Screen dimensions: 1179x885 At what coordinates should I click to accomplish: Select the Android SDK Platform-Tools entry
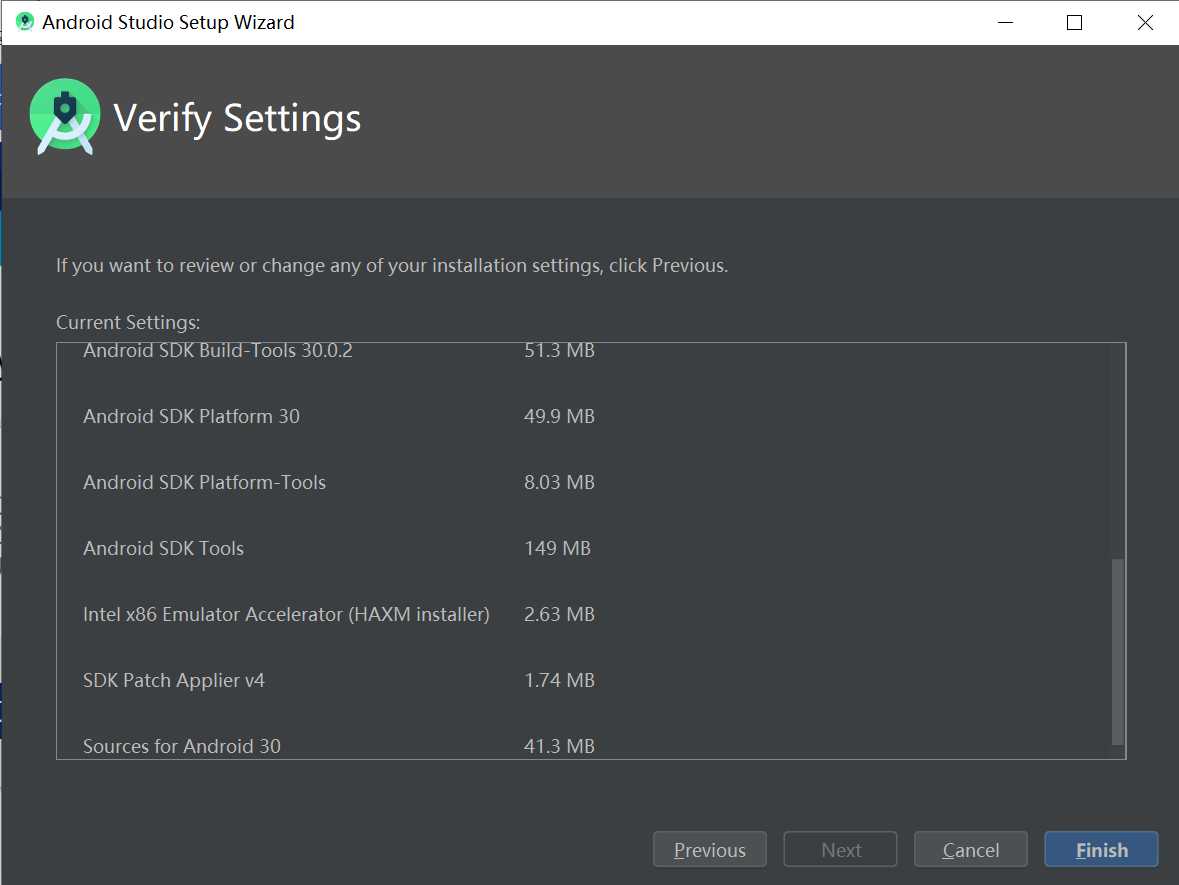[205, 482]
